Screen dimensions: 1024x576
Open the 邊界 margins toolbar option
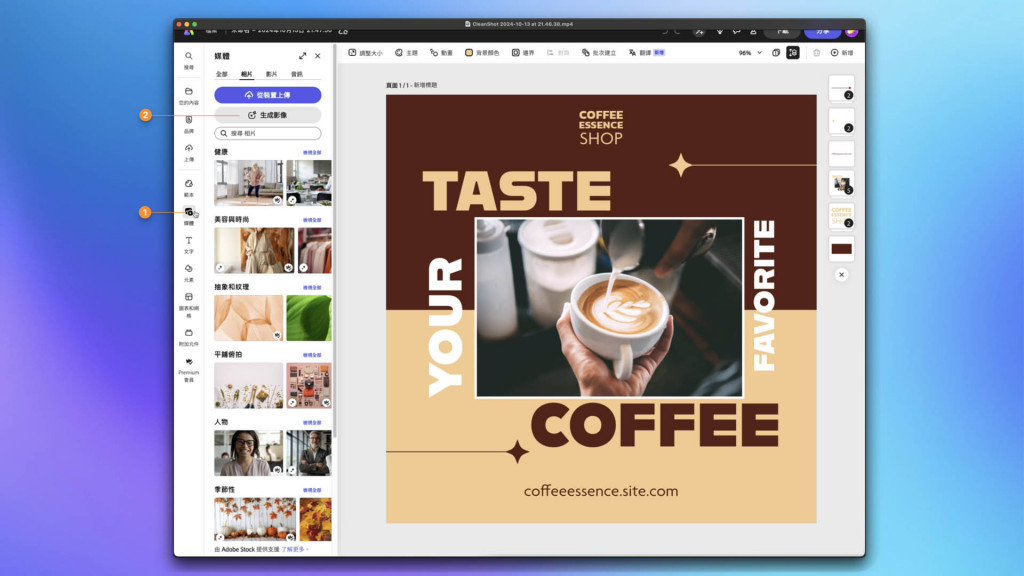point(523,53)
